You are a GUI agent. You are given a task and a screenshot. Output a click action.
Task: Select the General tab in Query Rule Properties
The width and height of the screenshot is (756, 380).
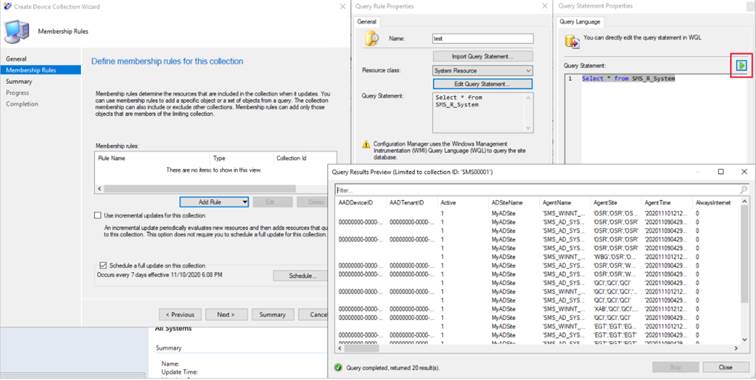pyautogui.click(x=366, y=22)
